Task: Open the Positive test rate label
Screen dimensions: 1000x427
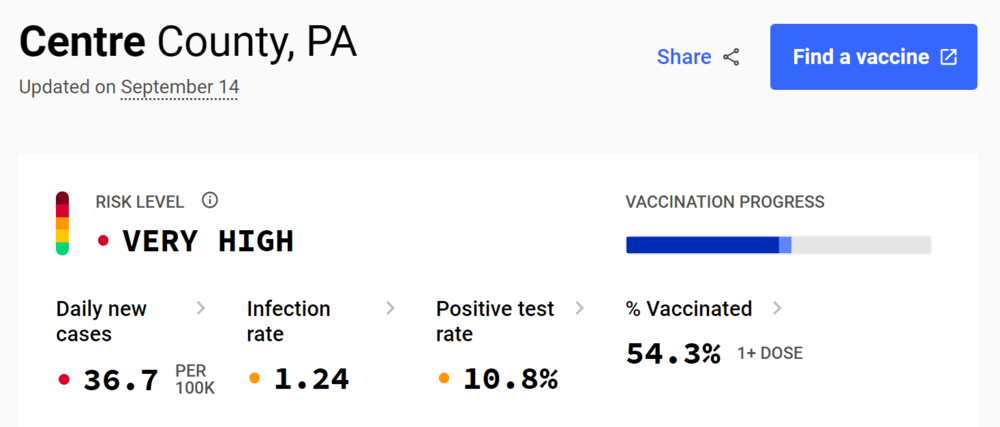Action: (x=495, y=321)
